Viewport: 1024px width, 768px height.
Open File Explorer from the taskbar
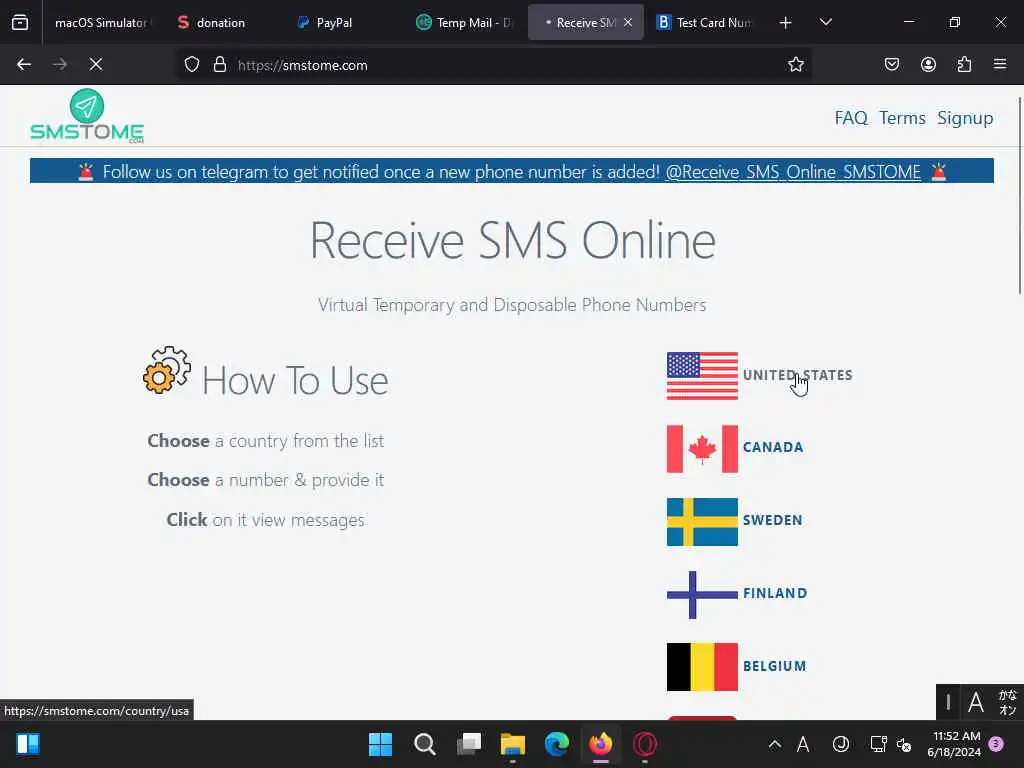[513, 744]
